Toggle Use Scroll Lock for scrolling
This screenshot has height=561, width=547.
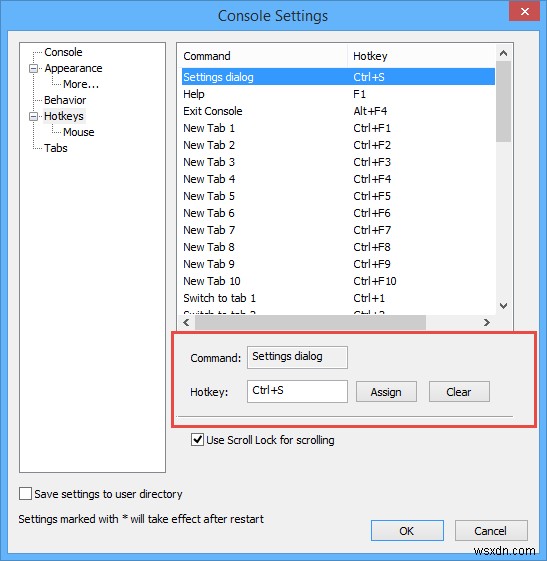(197, 440)
